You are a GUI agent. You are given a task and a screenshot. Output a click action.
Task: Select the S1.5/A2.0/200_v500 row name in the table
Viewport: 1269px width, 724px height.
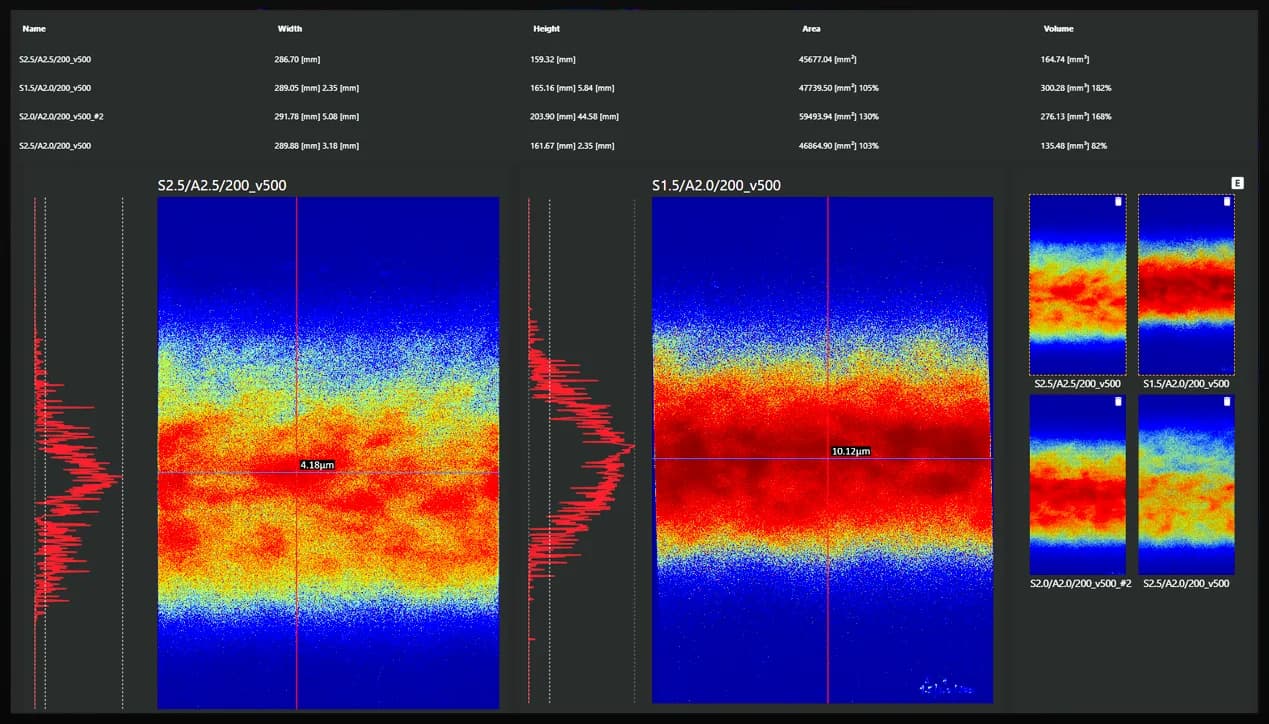(x=55, y=88)
